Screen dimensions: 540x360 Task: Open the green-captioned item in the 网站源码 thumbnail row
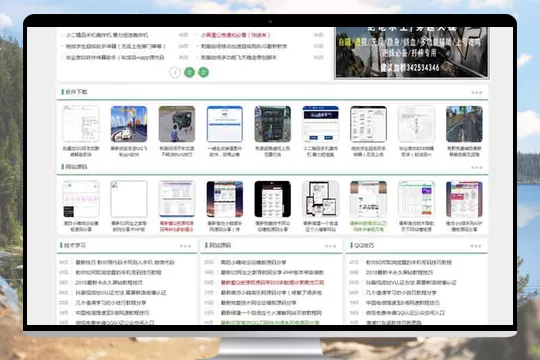click(368, 226)
